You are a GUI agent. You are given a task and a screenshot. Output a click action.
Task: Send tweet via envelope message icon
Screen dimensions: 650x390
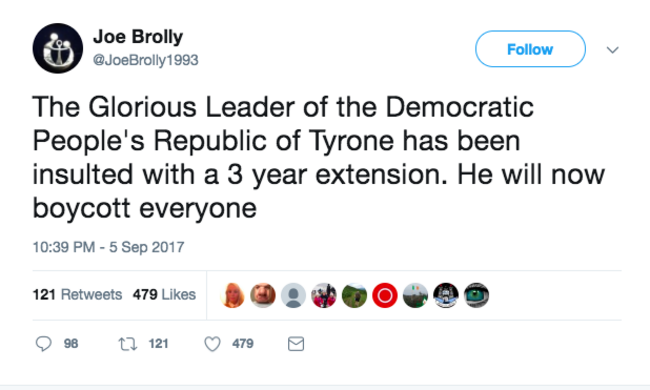[x=296, y=344]
